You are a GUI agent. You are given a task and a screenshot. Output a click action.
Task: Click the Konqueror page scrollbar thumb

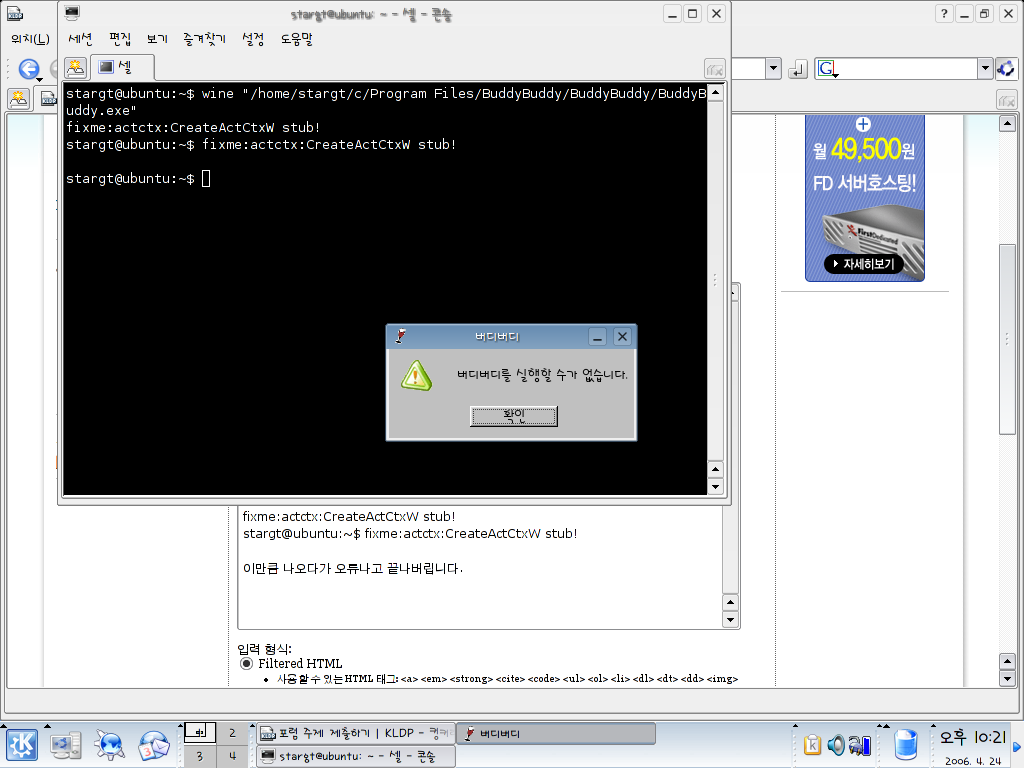[x=1007, y=339]
